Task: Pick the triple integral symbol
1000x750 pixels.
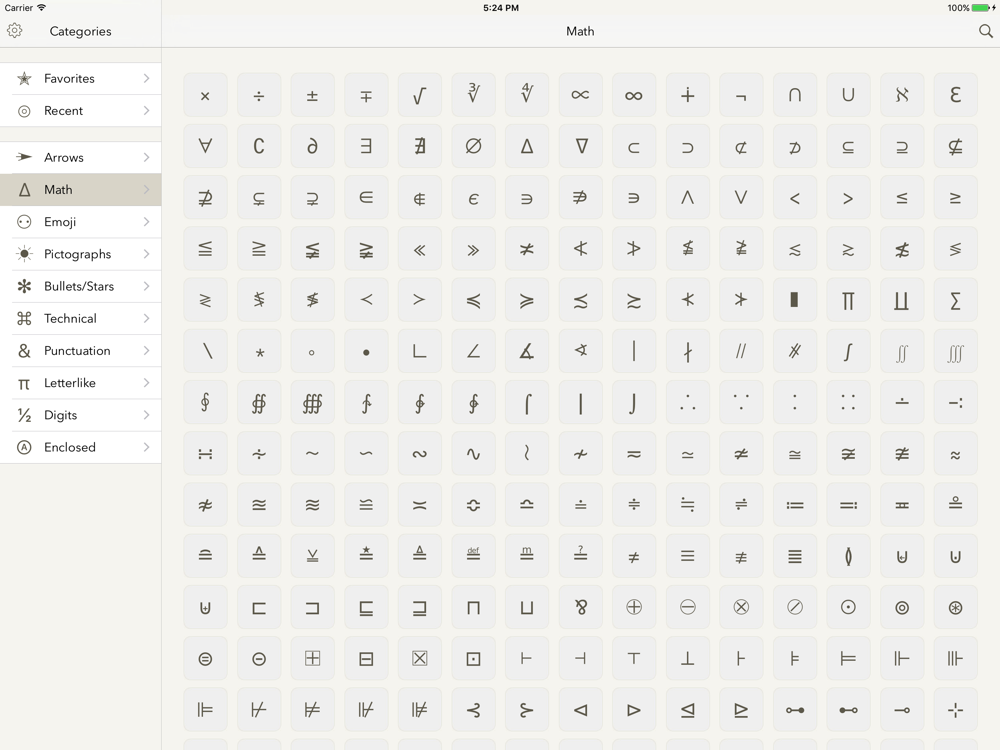Action: tap(955, 351)
